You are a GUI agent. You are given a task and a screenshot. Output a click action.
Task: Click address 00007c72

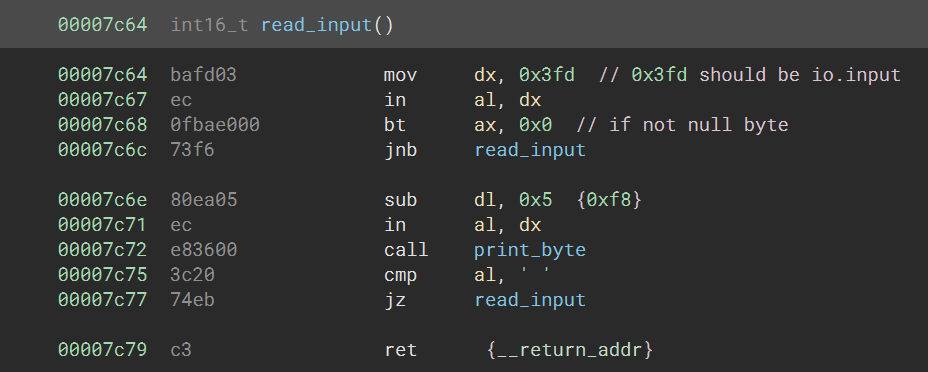[x=102, y=250]
